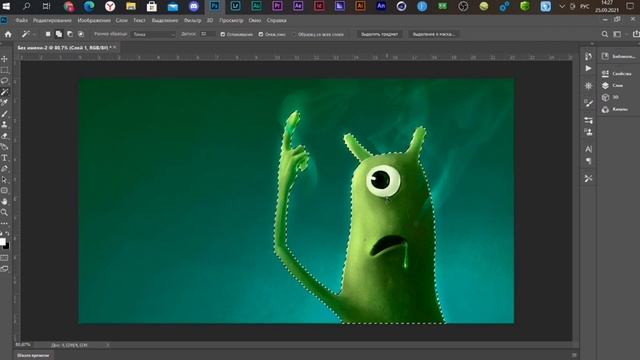Select the Hand tool
Viewport: 640px width, 360px height.
coord(4,202)
